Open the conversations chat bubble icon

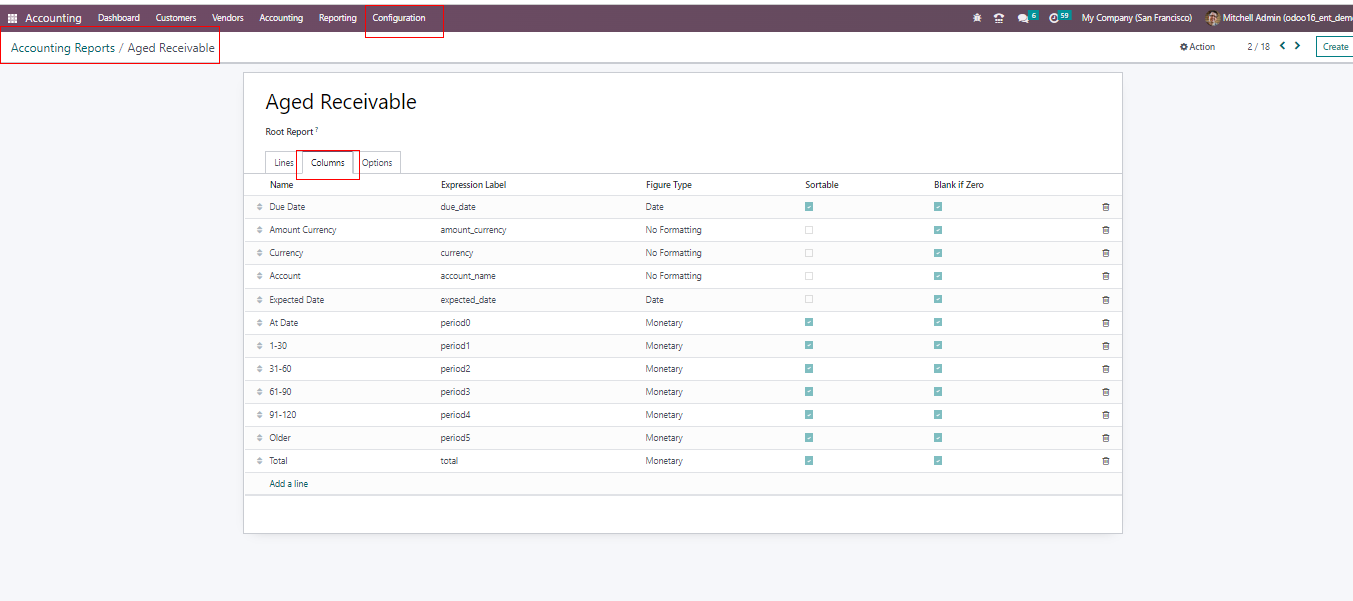coord(1024,18)
